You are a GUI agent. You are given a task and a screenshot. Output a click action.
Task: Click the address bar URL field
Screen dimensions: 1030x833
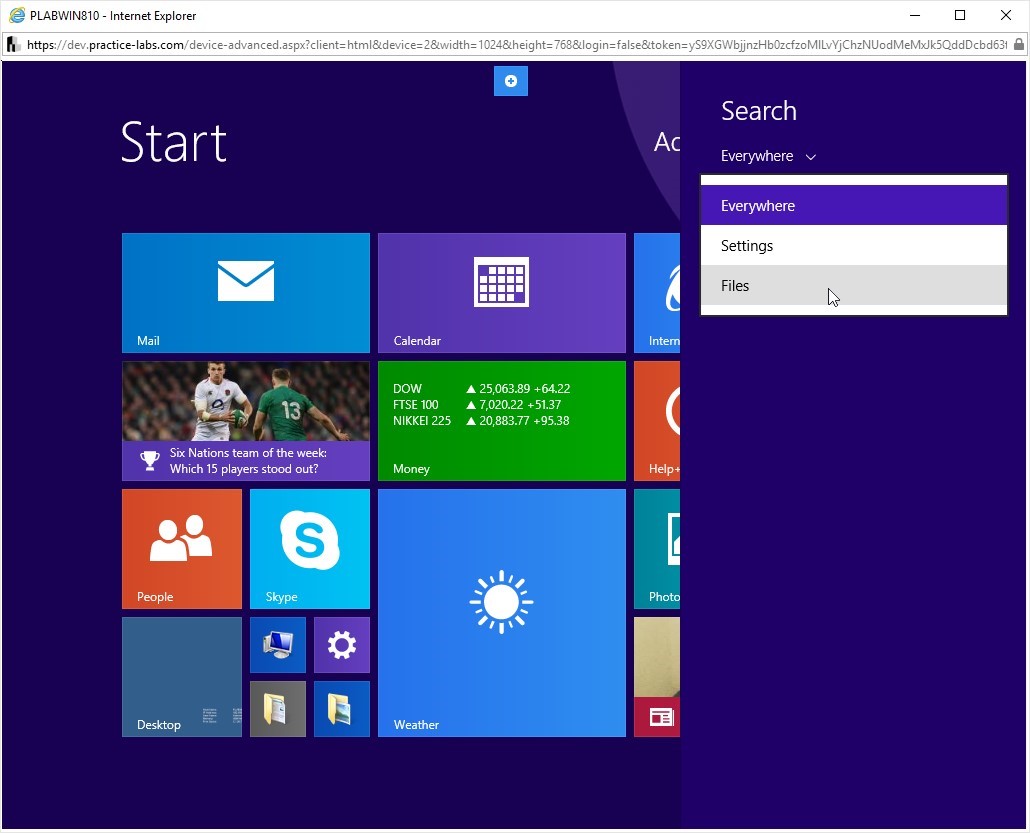coord(516,45)
